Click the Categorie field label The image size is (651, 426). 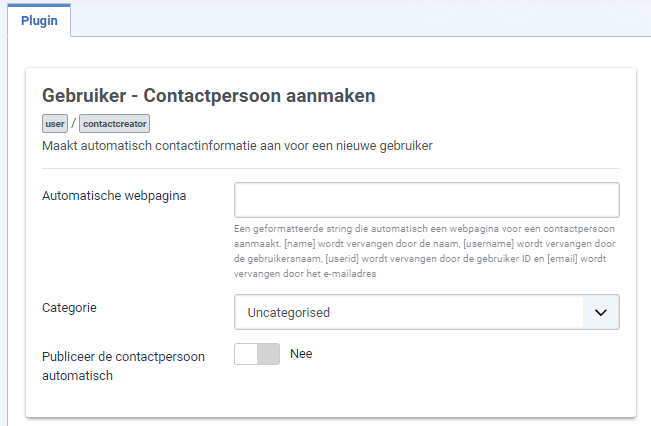[69, 308]
